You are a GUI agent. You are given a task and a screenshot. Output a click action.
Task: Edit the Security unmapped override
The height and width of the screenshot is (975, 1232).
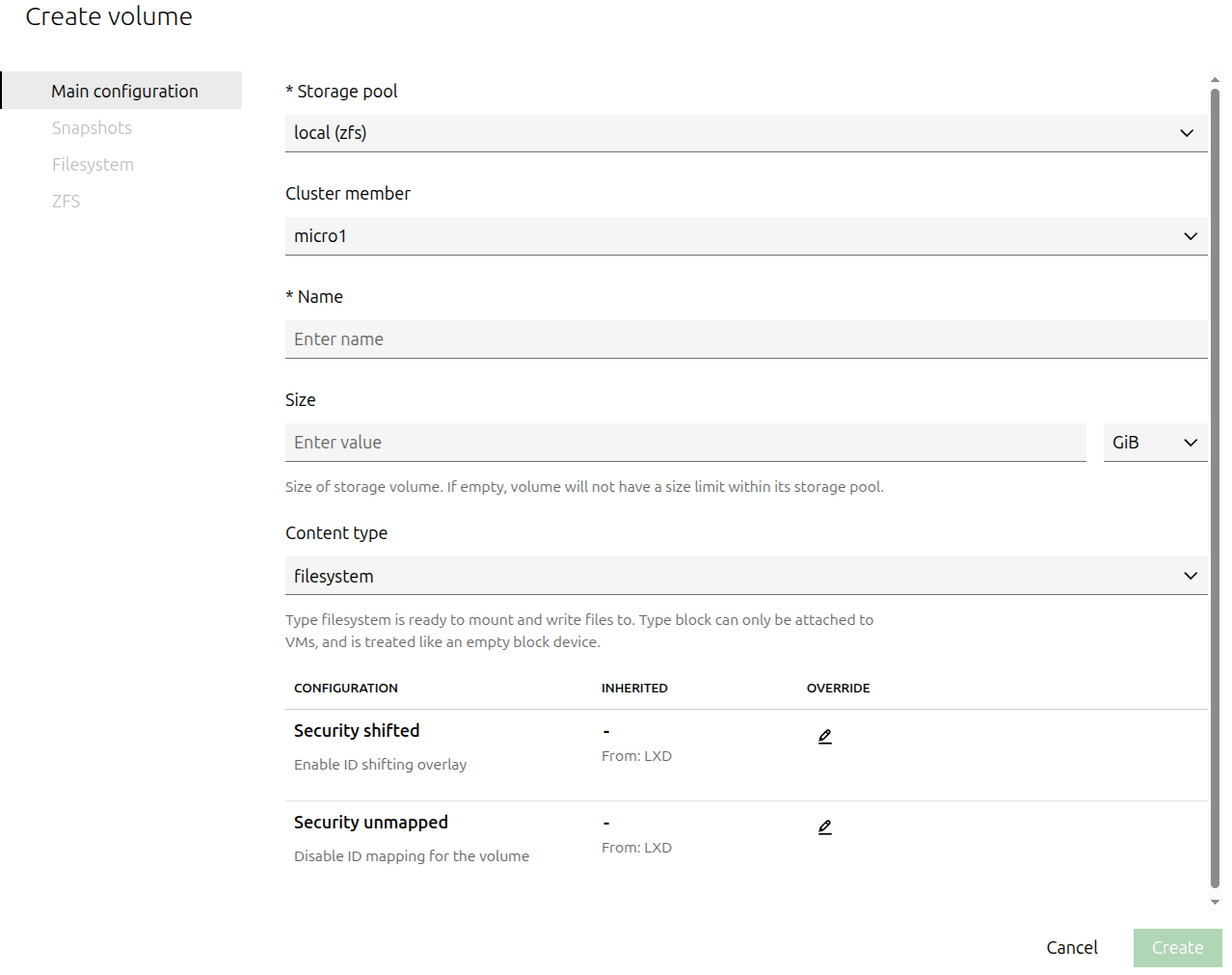[x=824, y=827]
